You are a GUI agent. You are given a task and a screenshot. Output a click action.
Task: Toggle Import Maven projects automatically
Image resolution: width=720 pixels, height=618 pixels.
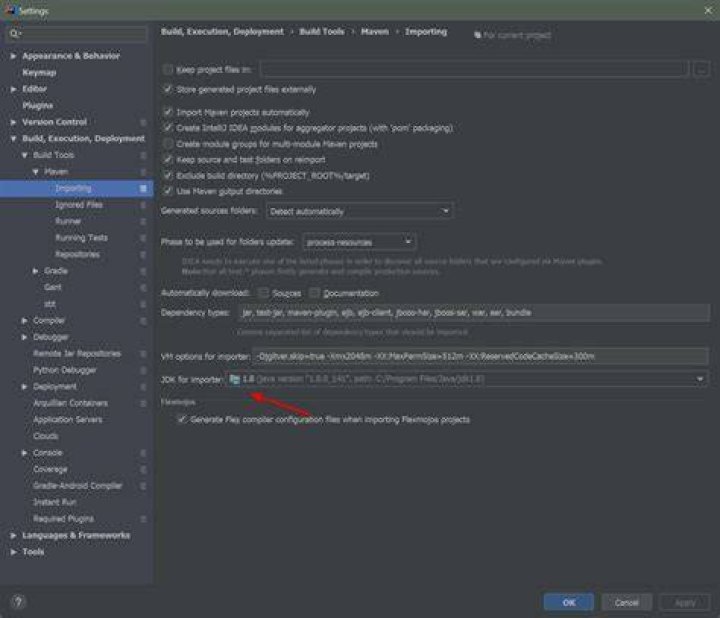(x=168, y=112)
